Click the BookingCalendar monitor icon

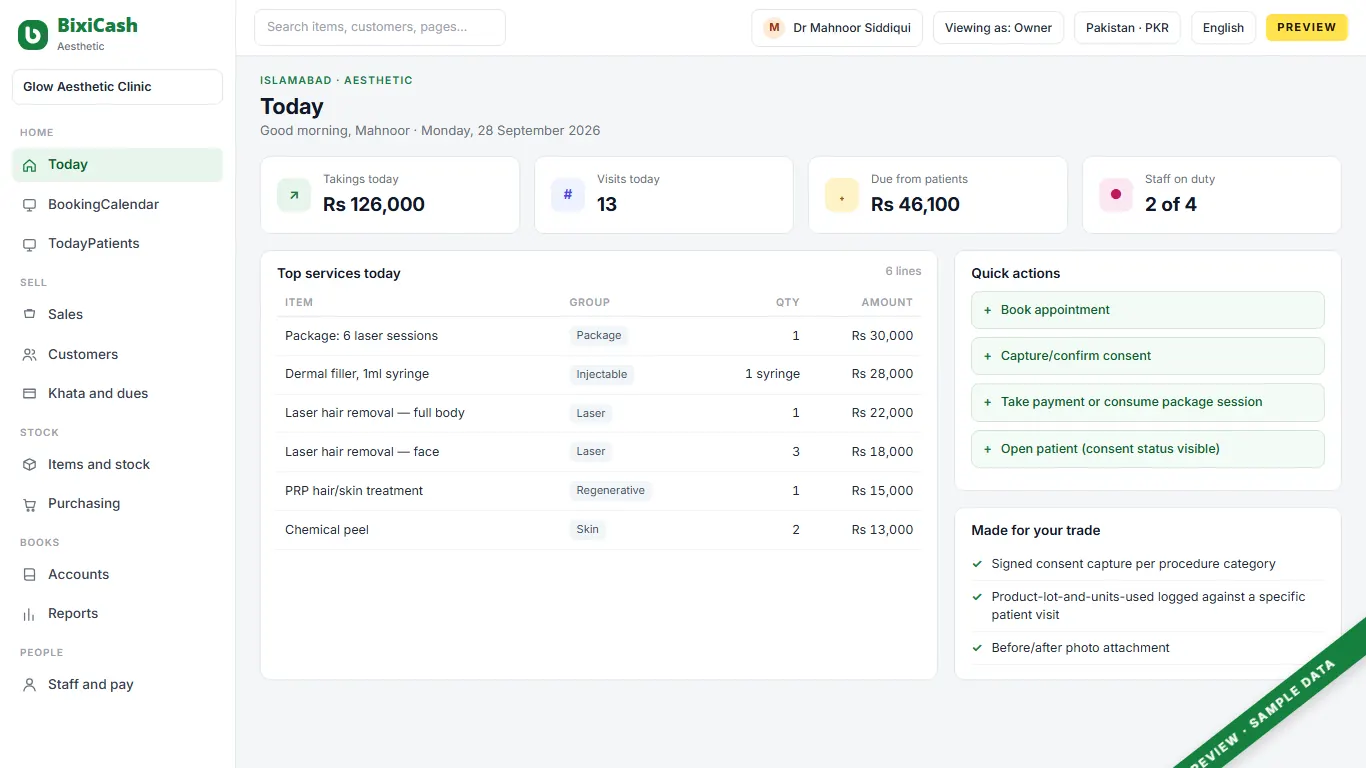point(29,205)
